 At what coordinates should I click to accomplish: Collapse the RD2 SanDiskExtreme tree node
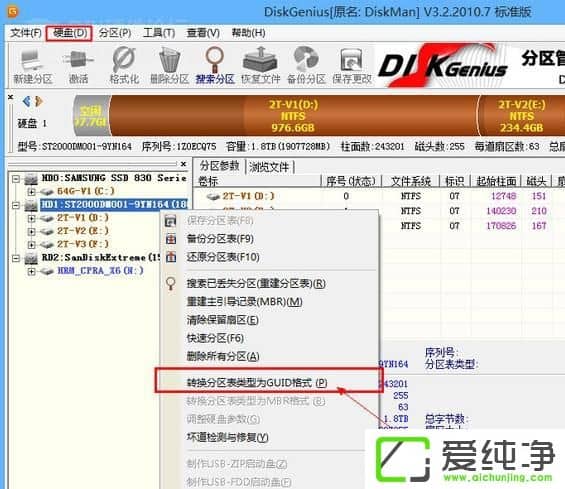pos(15,258)
